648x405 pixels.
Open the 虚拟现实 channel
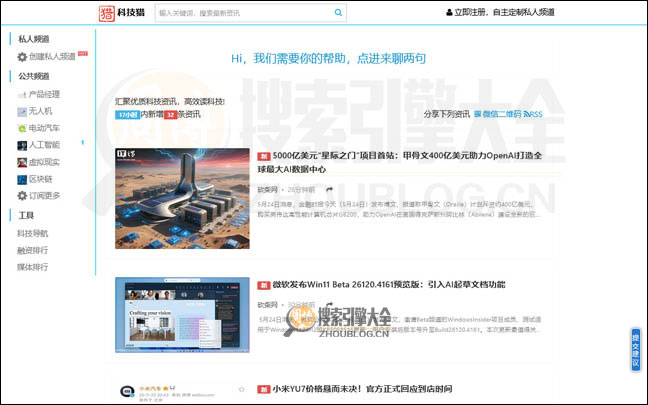coord(44,162)
